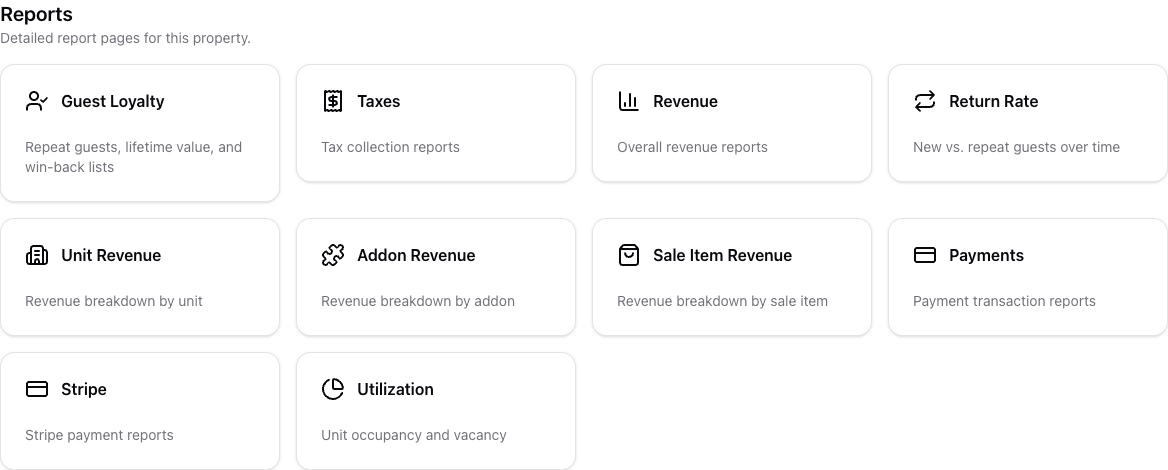Open the Return Rate report title
The width and height of the screenshot is (1168, 470).
(x=994, y=101)
